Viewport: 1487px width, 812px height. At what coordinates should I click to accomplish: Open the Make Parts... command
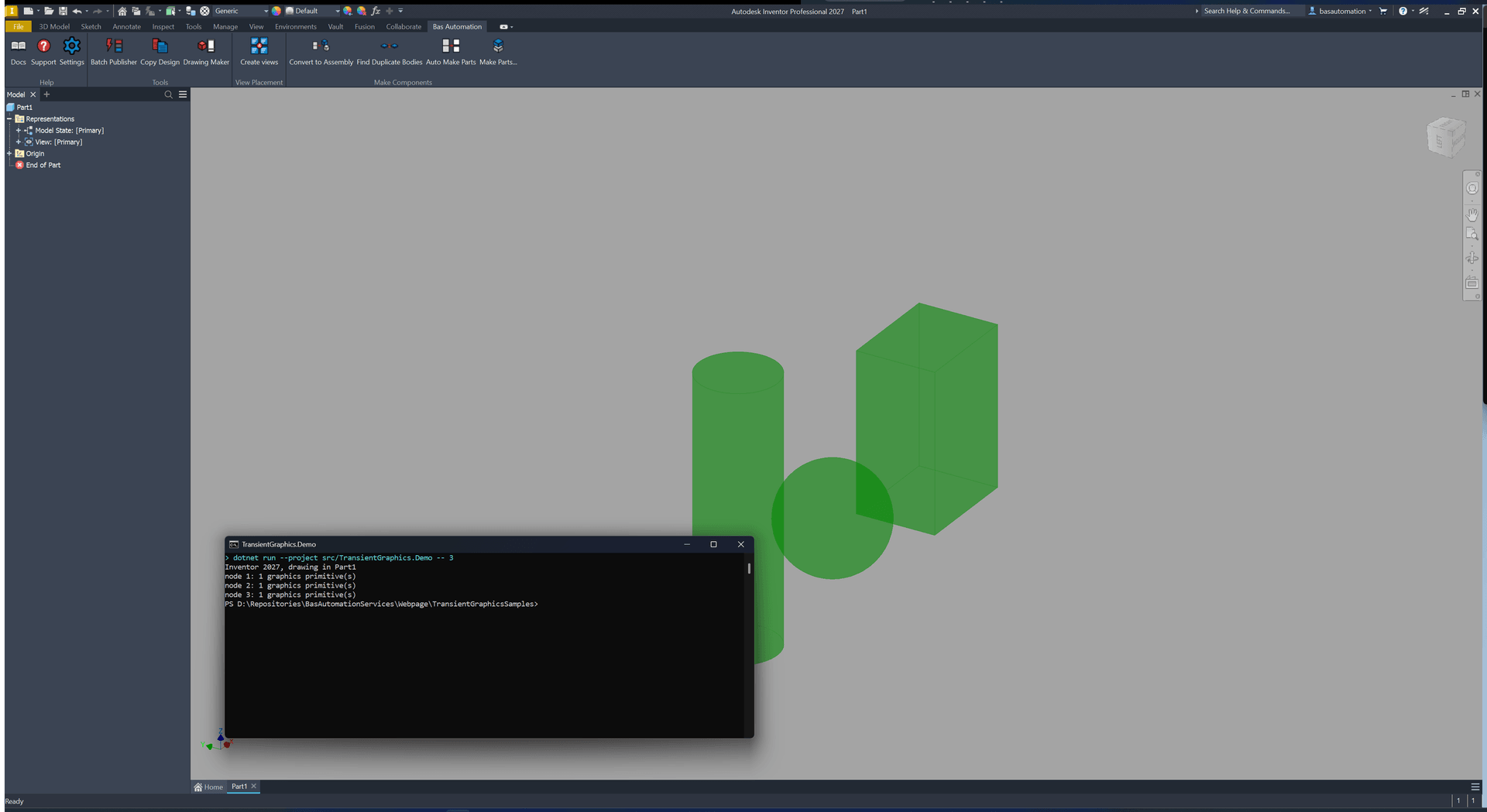pos(498,52)
